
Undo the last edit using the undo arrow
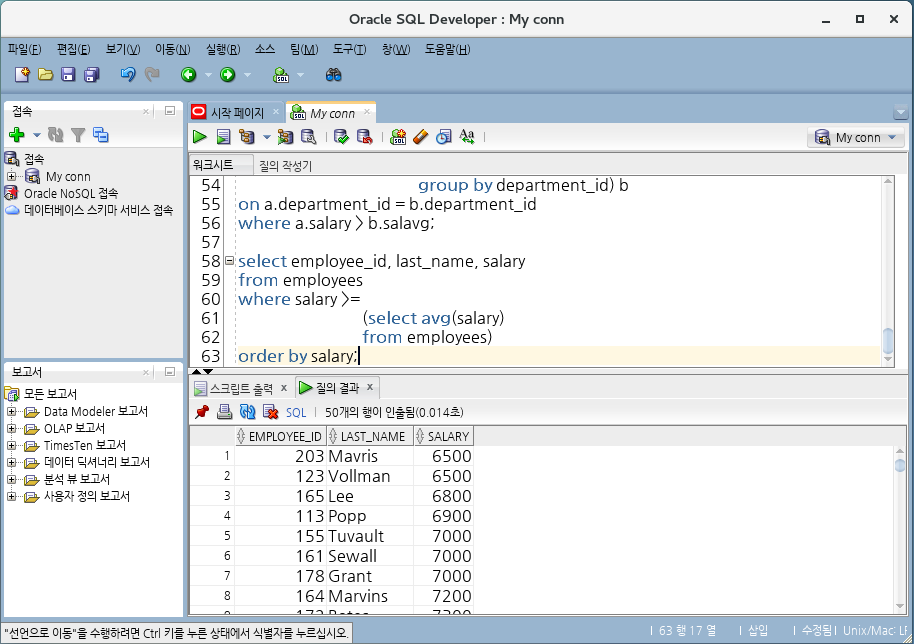coord(128,75)
